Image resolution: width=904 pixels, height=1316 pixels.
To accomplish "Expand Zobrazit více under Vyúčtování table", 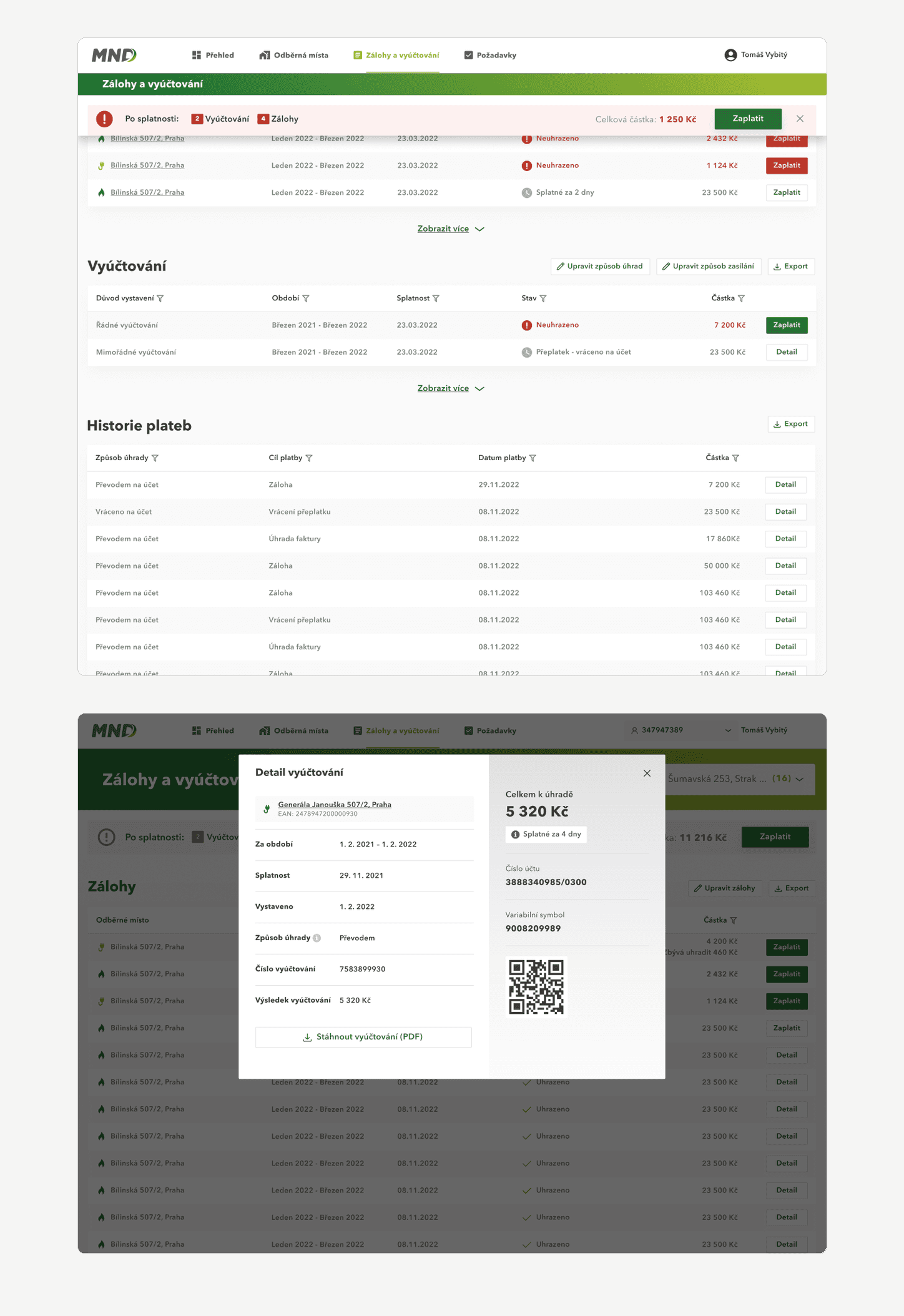I will pyautogui.click(x=451, y=388).
